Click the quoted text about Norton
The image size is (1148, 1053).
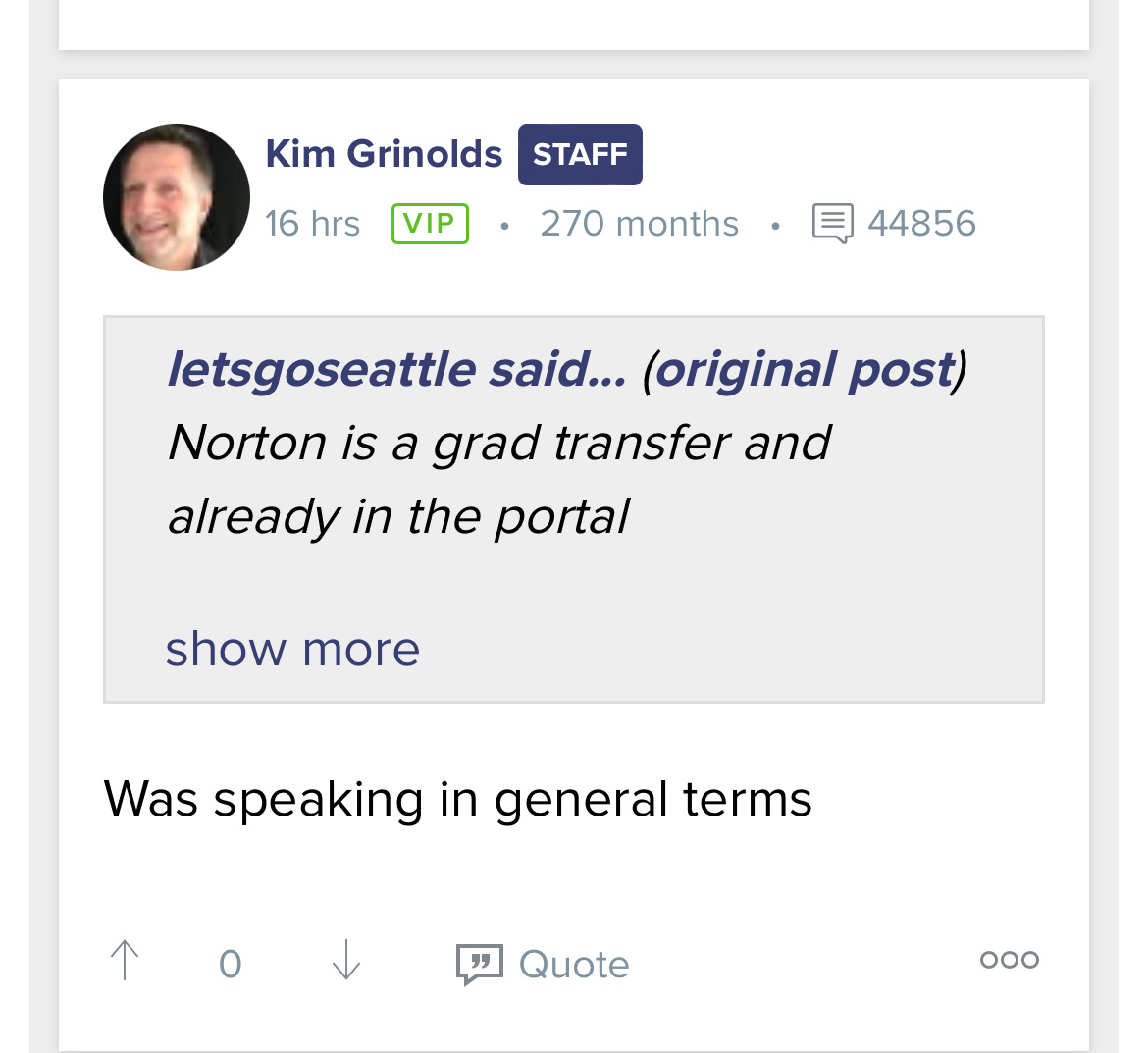click(x=498, y=479)
